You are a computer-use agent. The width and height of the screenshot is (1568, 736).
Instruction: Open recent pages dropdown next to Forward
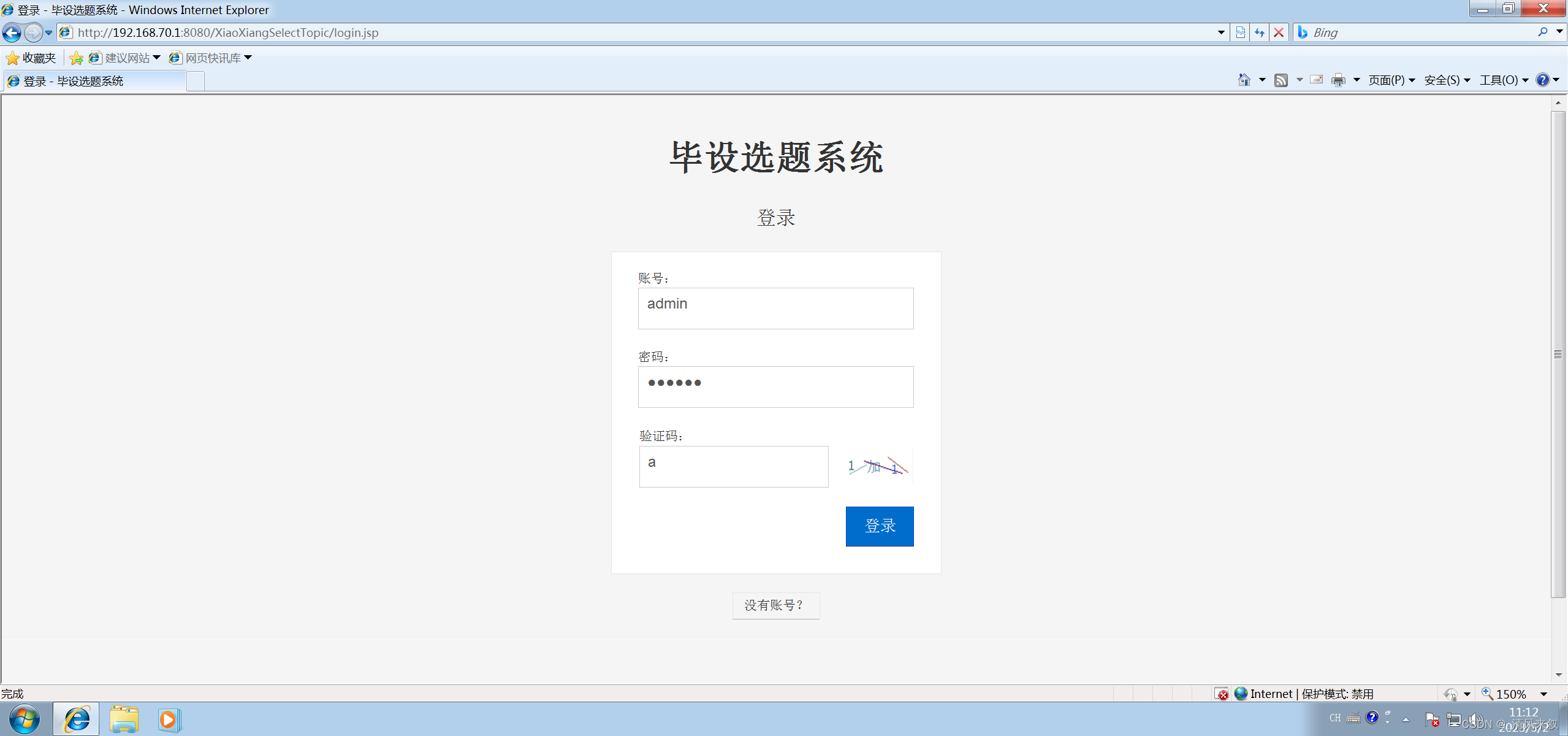[49, 33]
